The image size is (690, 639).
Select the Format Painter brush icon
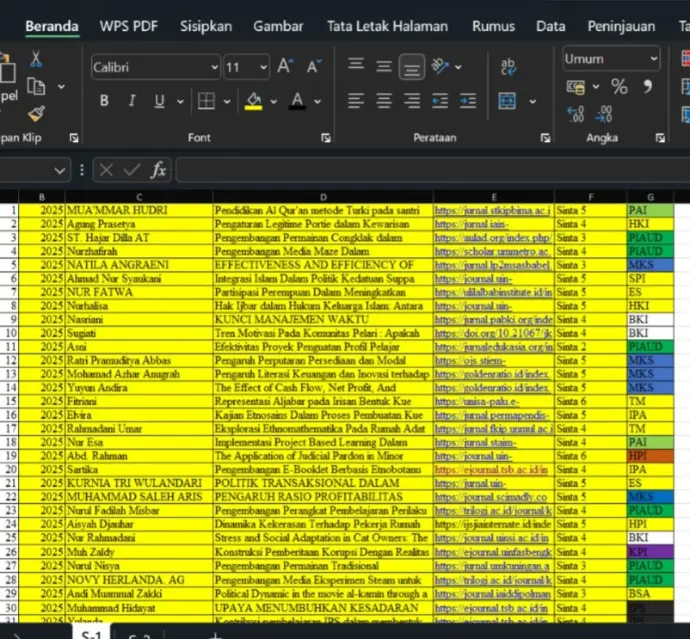[x=37, y=113]
